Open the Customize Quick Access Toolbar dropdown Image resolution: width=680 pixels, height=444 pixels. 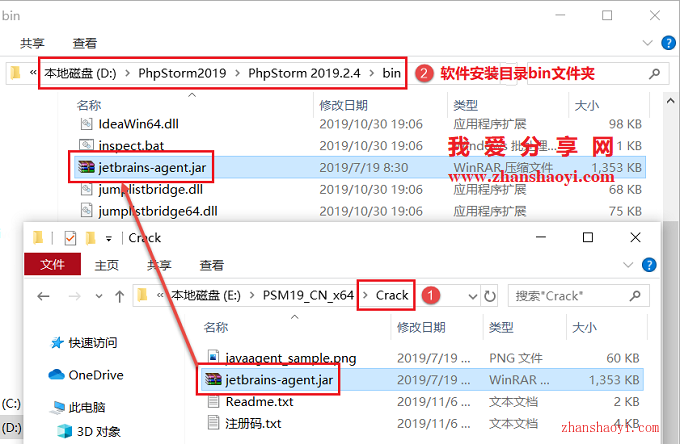(108, 238)
